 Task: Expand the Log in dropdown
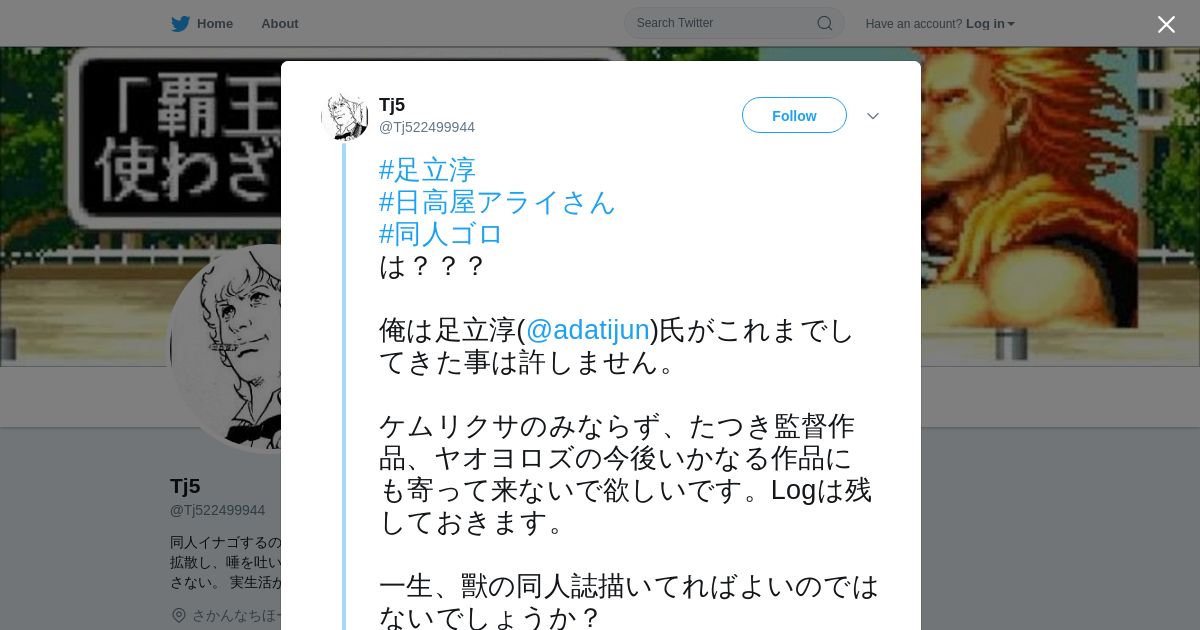pyautogui.click(x=990, y=24)
